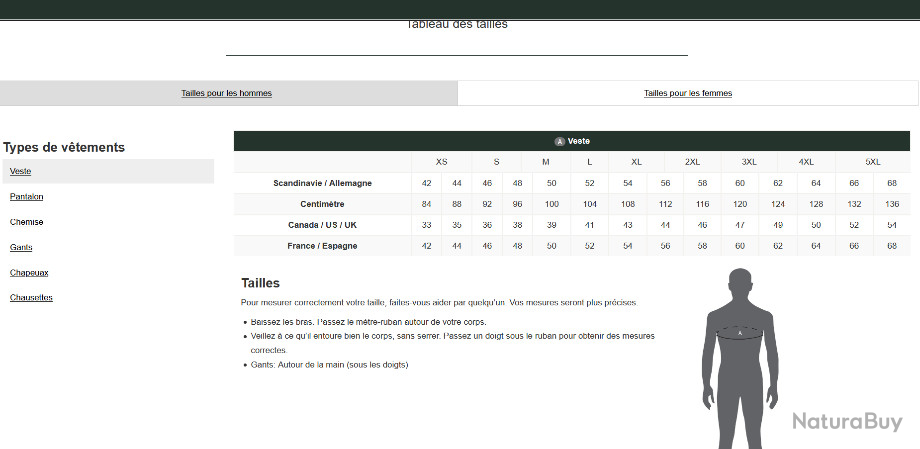Click the Types de vêtements heading
Screen dimensions: 920x449
64,147
